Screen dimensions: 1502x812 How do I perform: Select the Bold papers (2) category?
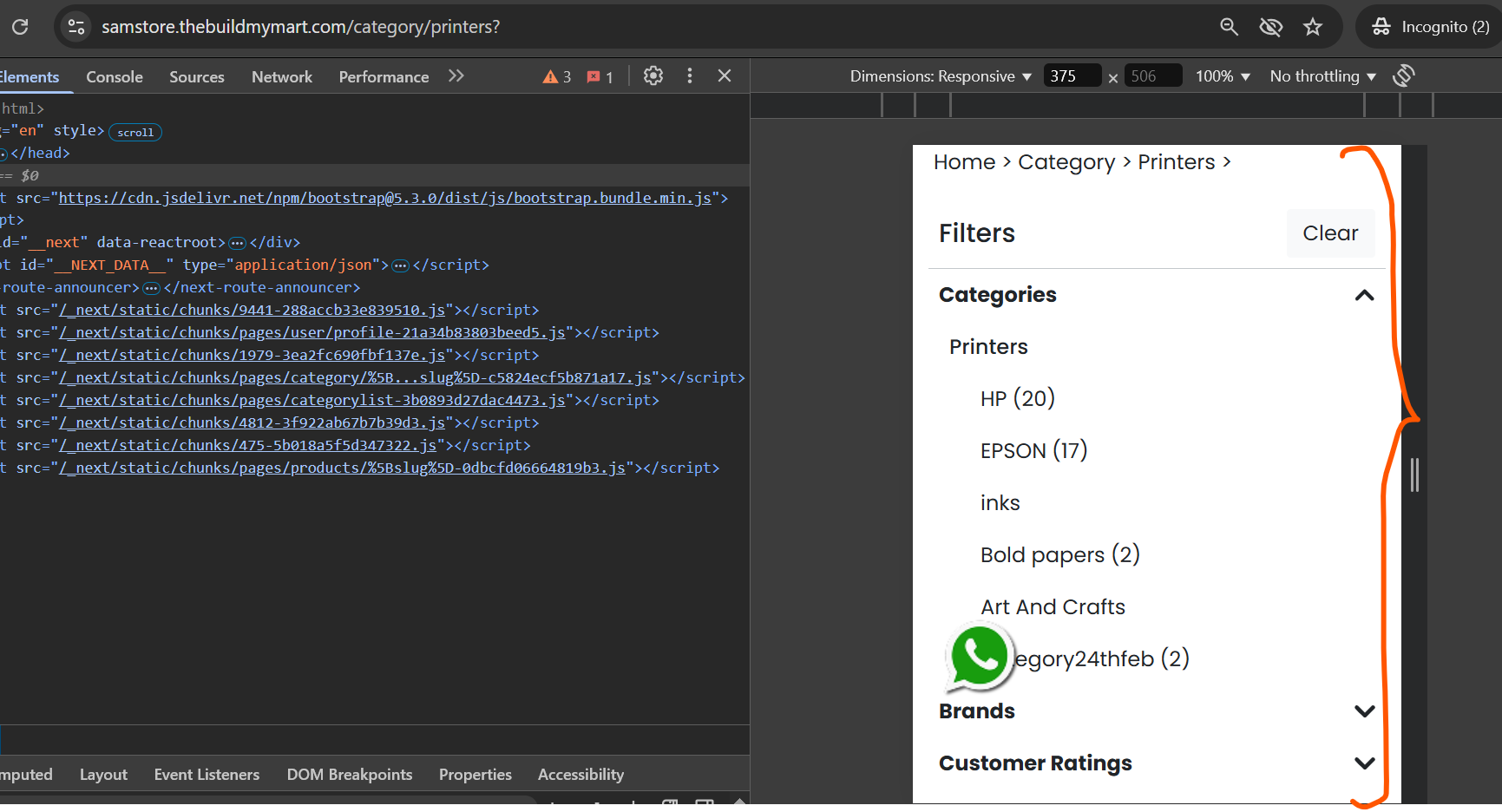[1059, 555]
